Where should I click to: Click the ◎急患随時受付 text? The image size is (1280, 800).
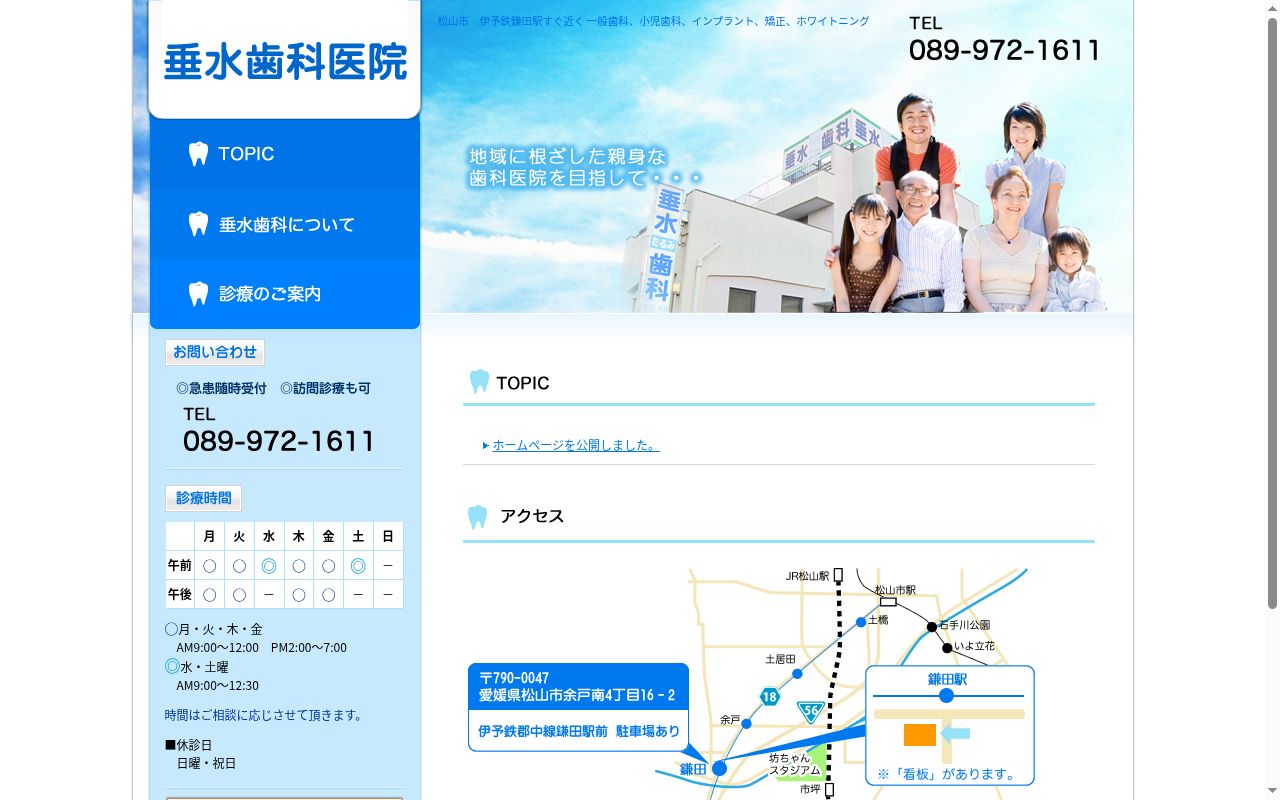(x=221, y=388)
